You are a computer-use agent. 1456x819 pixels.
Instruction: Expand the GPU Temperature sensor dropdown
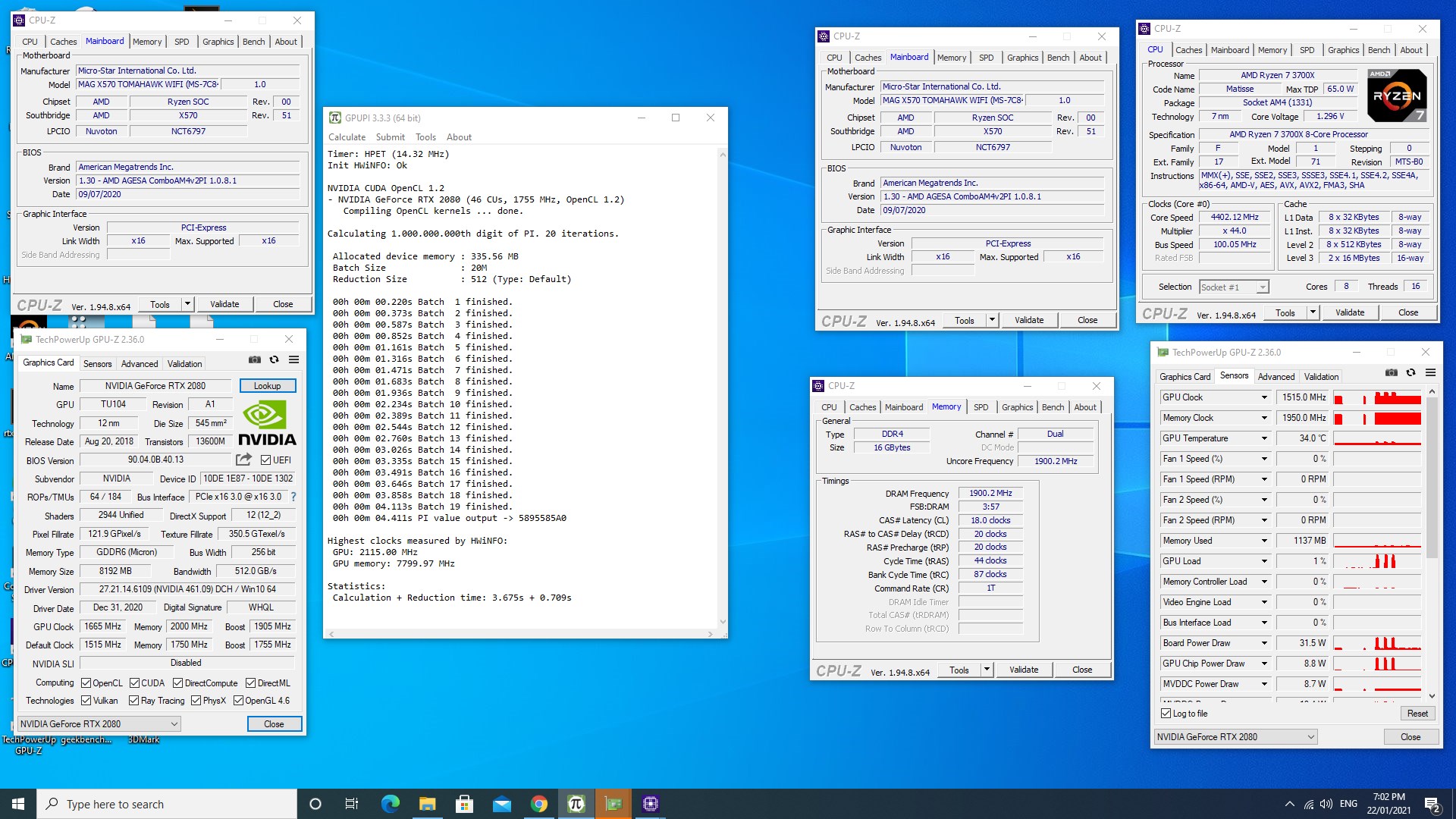[x=1264, y=438]
